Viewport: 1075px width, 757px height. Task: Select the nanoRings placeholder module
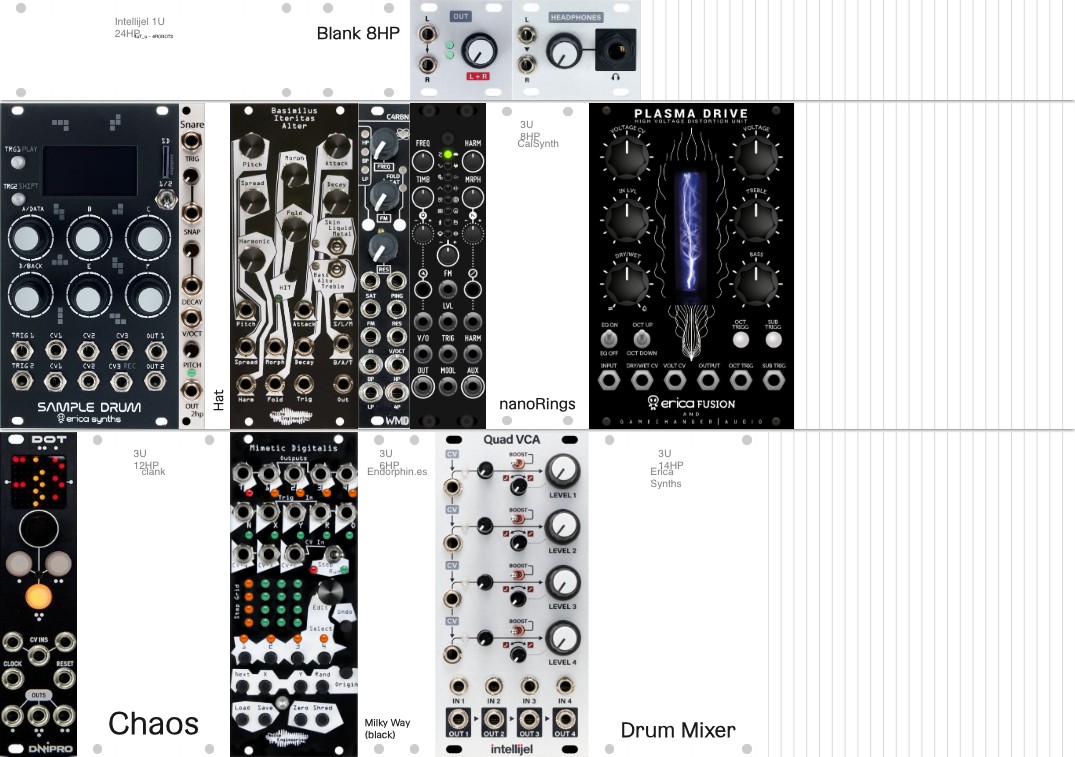point(538,266)
